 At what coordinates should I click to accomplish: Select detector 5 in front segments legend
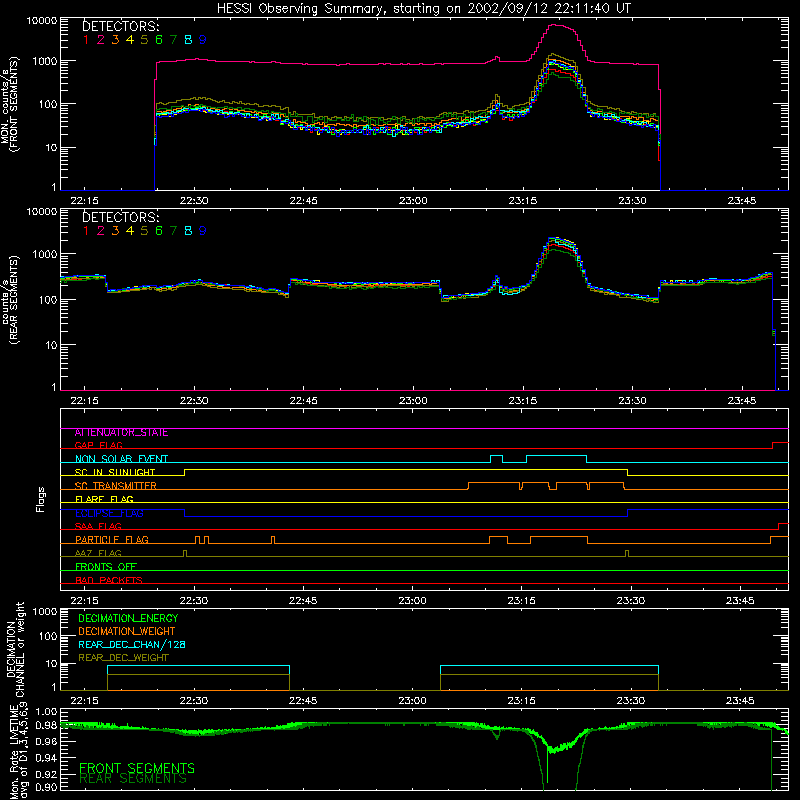[x=144, y=40]
